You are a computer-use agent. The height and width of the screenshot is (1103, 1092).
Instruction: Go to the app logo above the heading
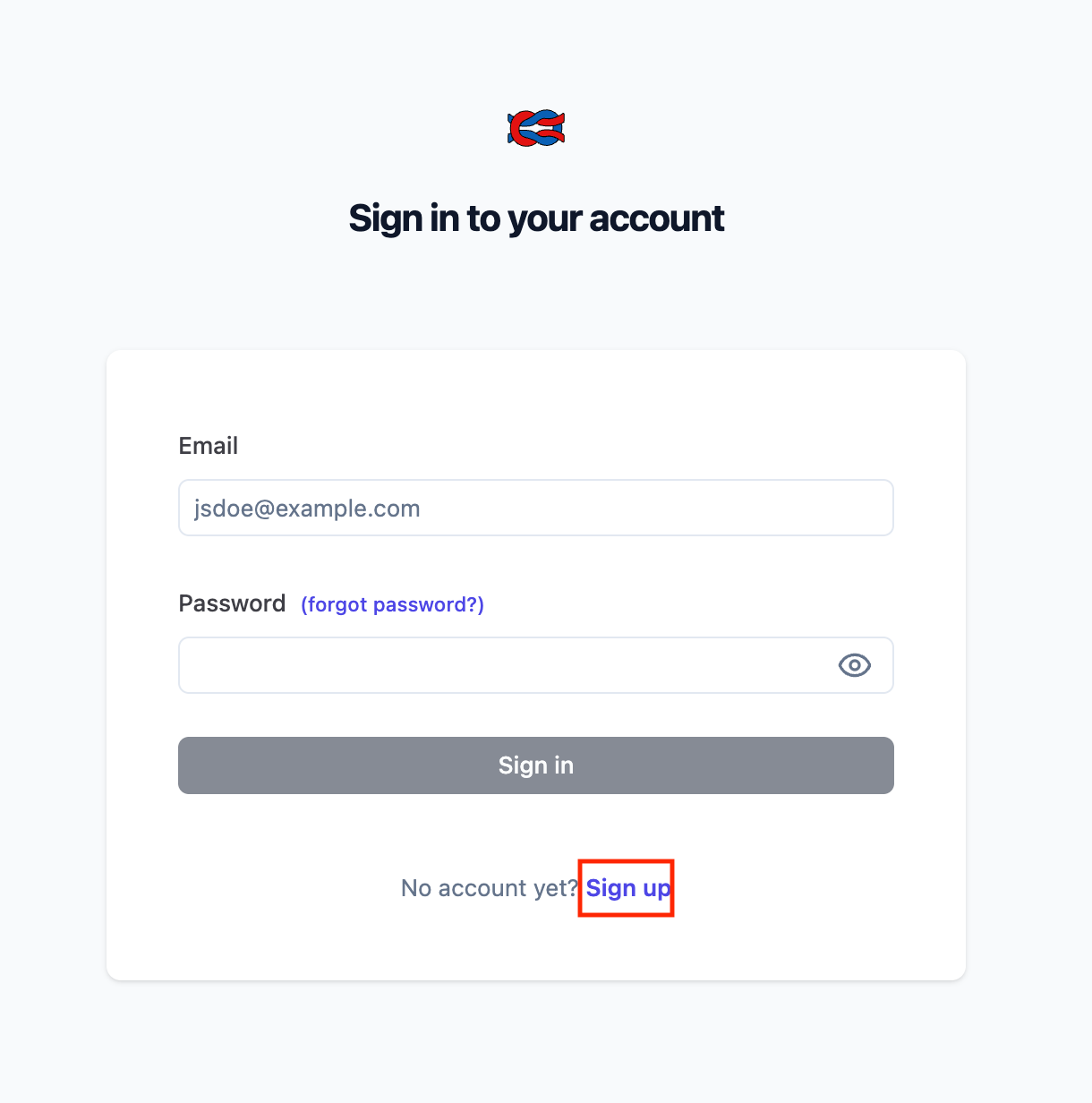(536, 129)
